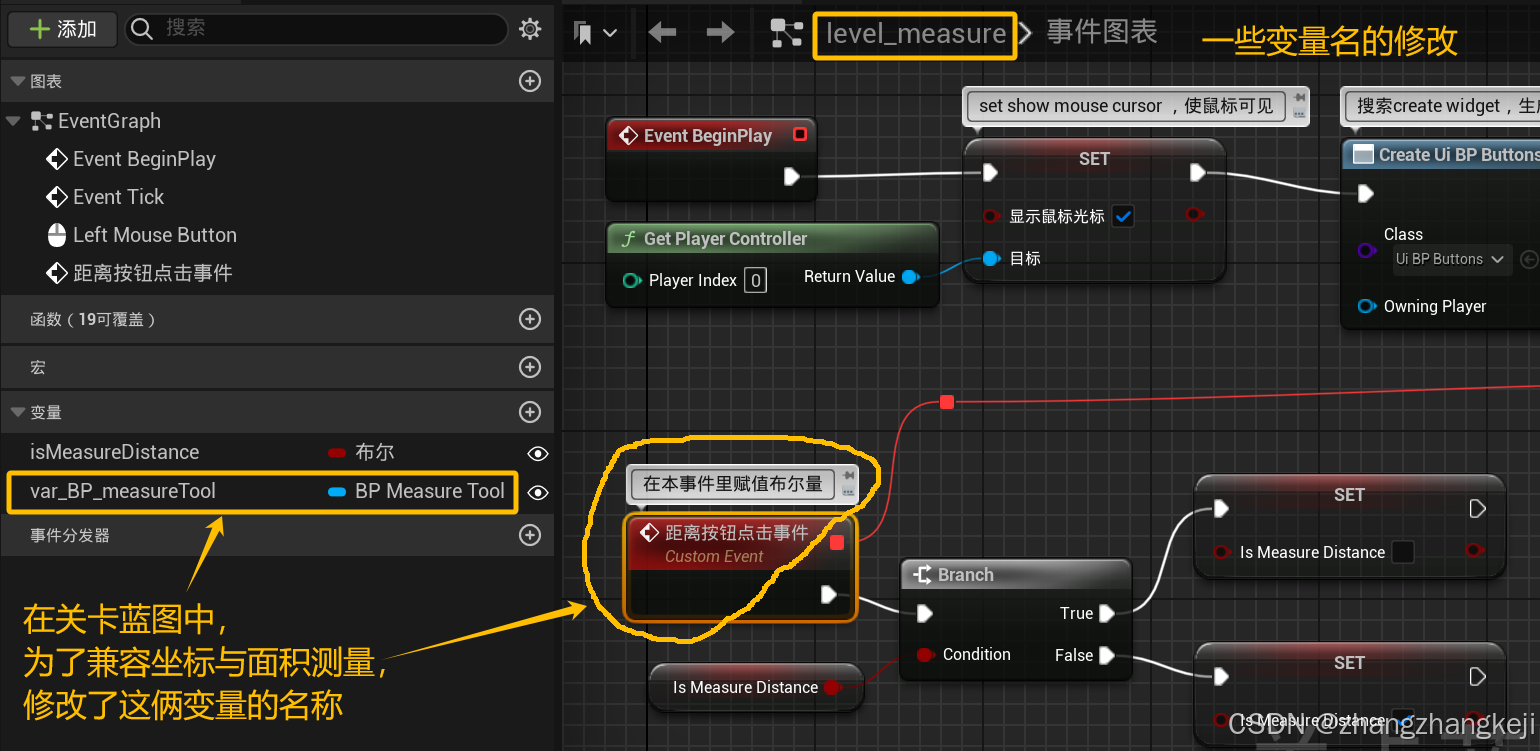
Task: Click exec output of 距离按钮点击事件 node
Action: pos(828,595)
